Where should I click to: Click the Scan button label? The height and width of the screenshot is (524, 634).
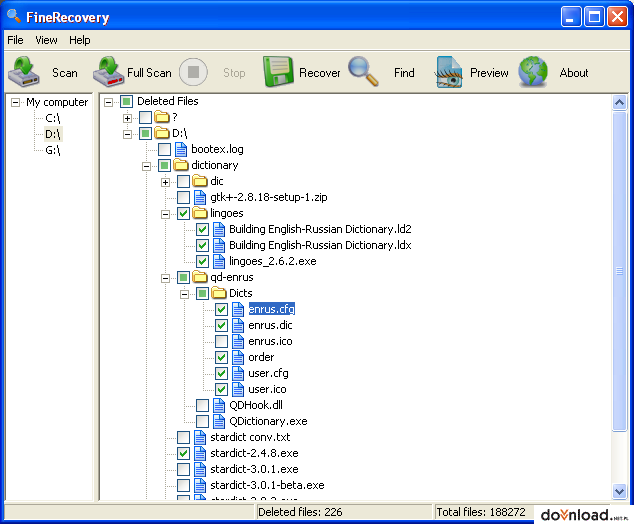pyautogui.click(x=65, y=73)
